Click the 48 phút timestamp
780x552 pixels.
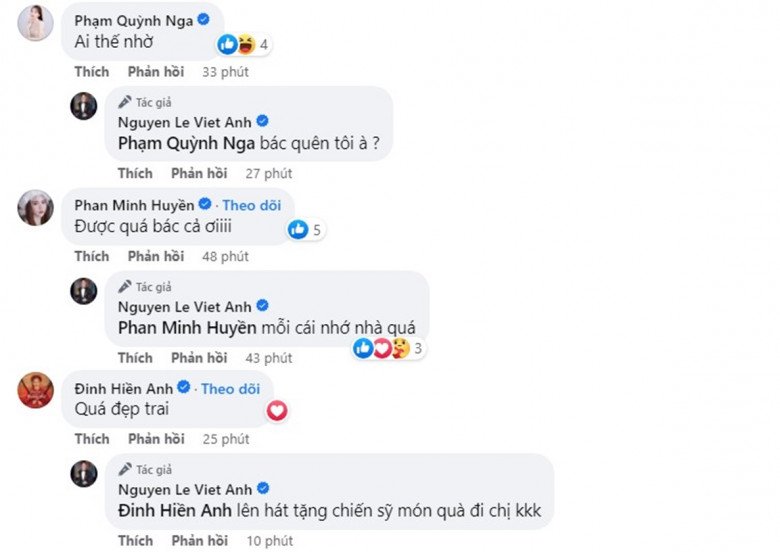[225, 256]
